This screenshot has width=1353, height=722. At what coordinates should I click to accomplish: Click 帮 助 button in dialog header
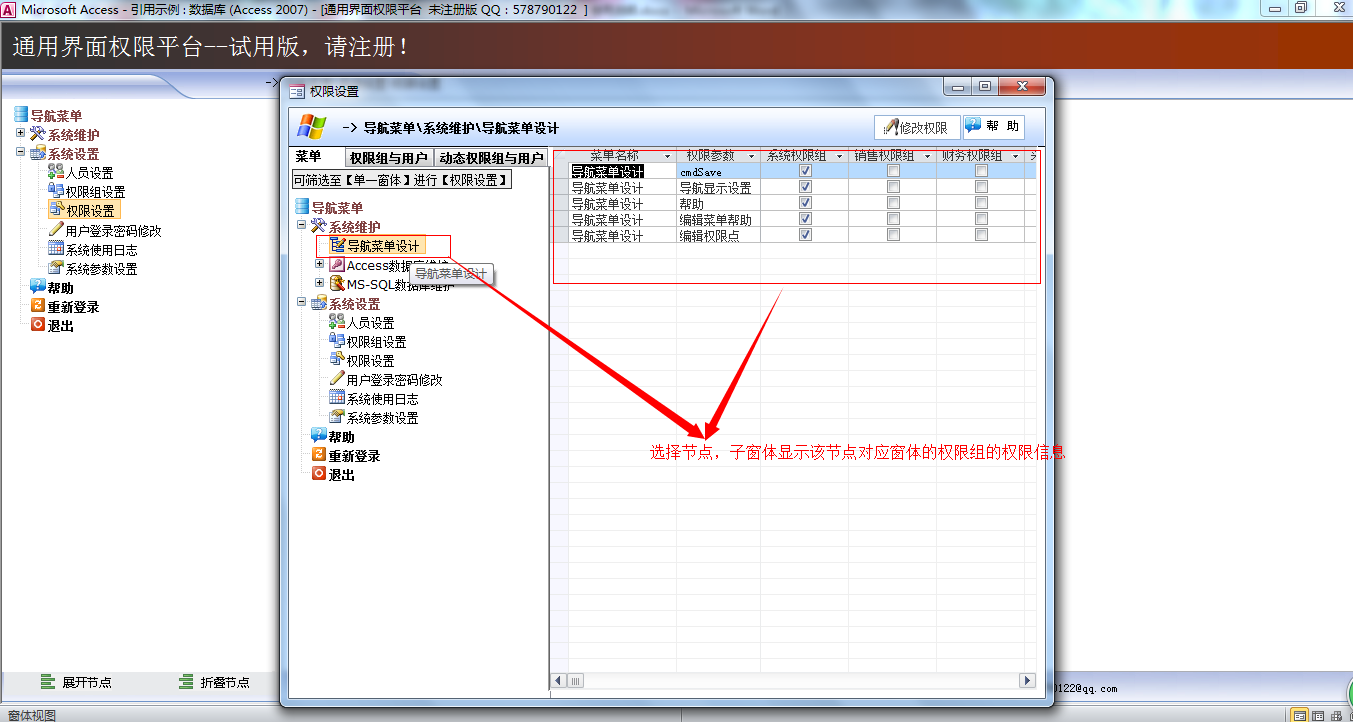point(994,127)
